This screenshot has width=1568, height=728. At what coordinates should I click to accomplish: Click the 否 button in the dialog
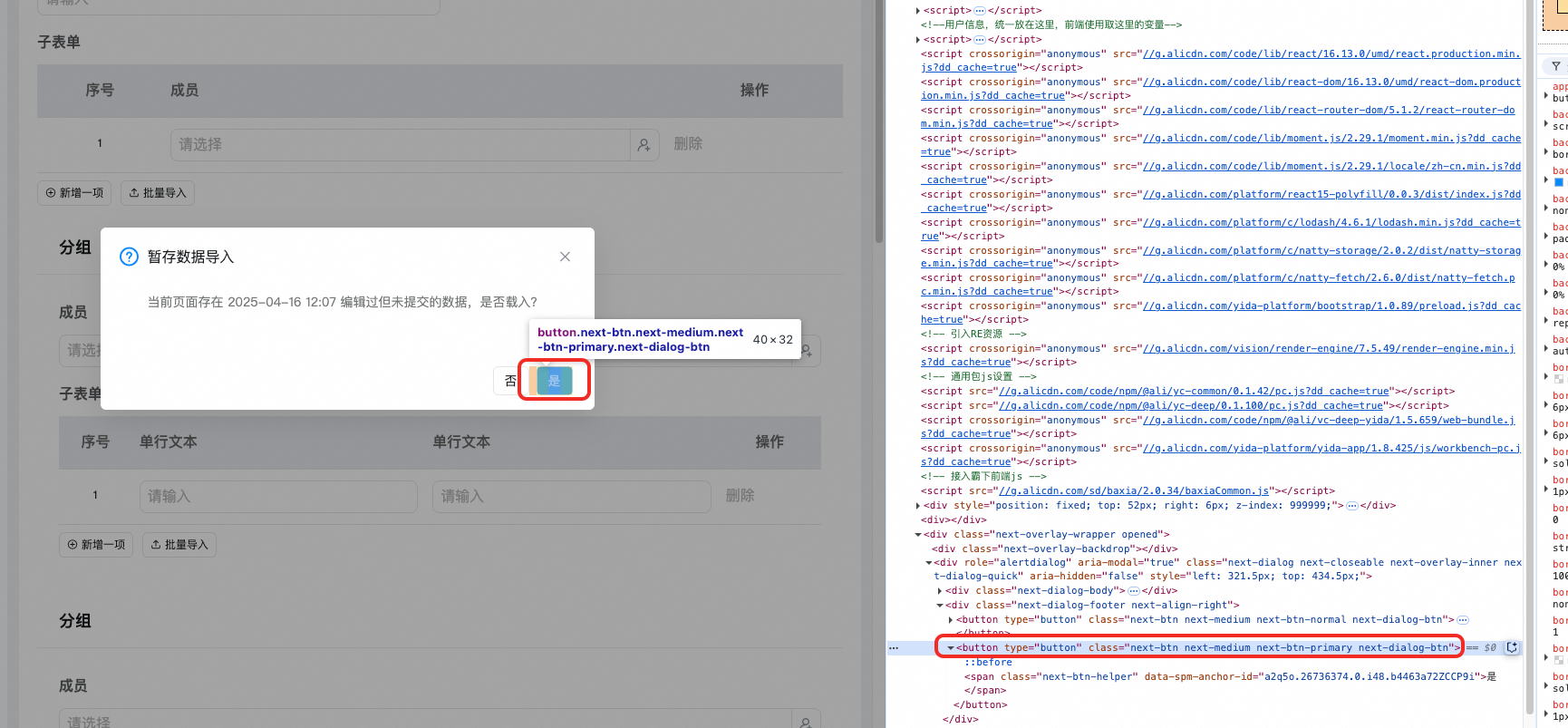coord(510,381)
